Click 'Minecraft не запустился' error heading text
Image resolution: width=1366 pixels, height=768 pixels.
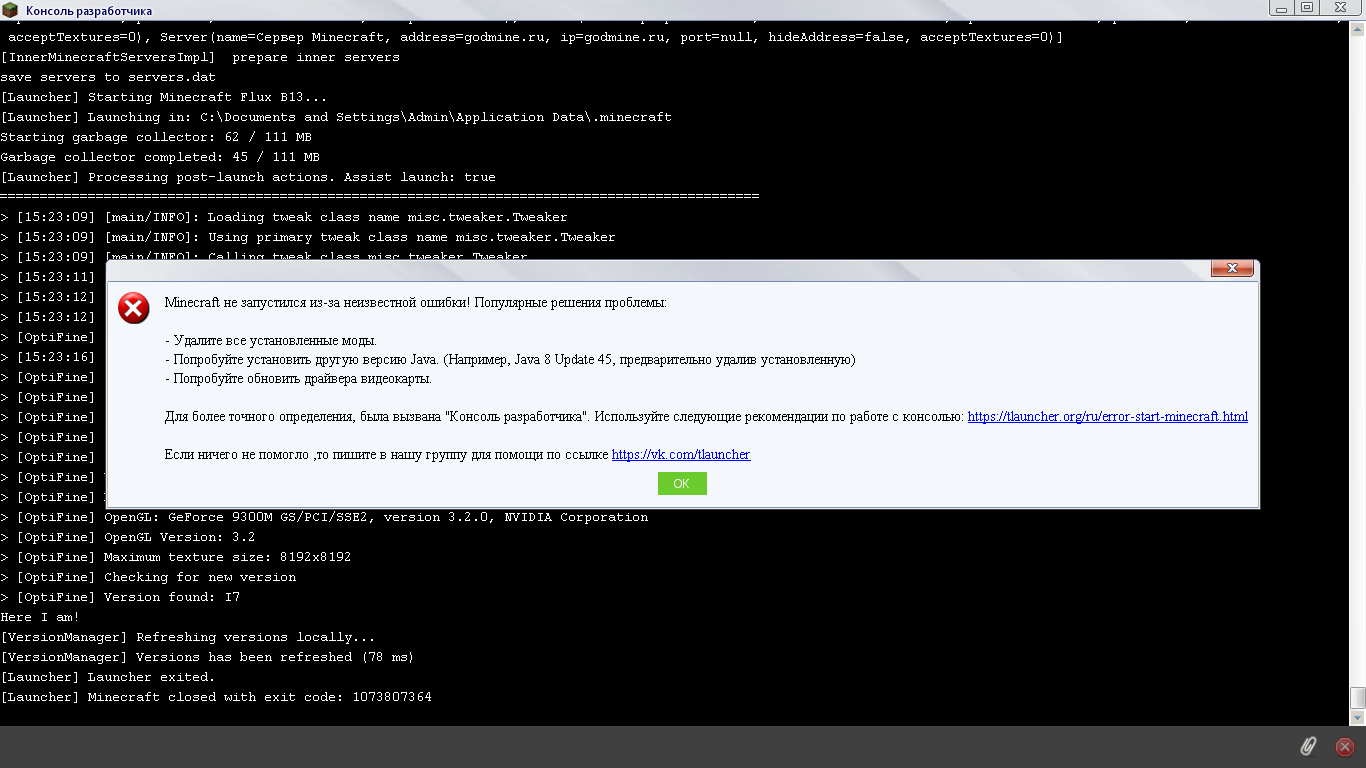click(x=415, y=302)
